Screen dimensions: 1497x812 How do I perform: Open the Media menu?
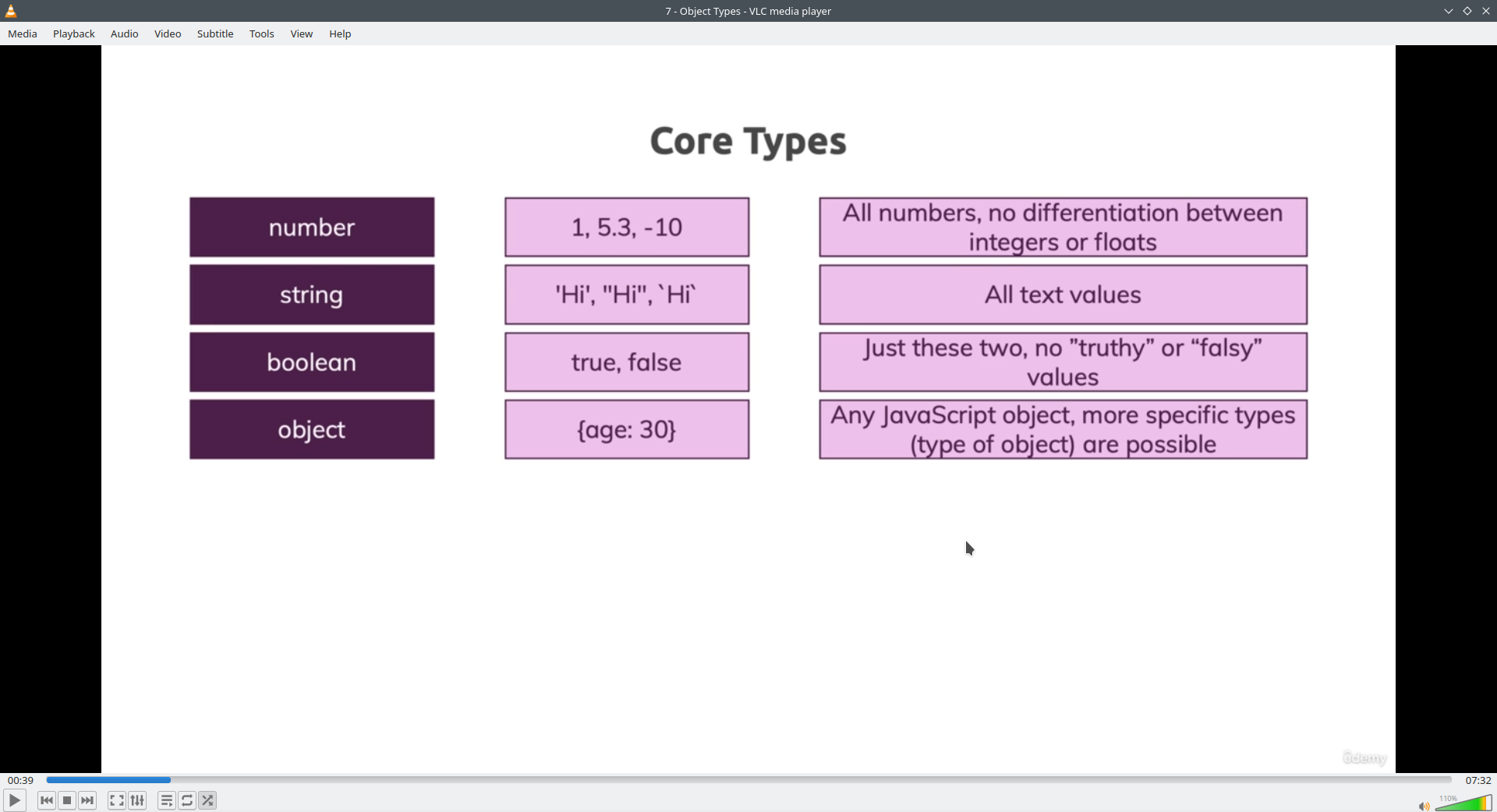[x=23, y=34]
